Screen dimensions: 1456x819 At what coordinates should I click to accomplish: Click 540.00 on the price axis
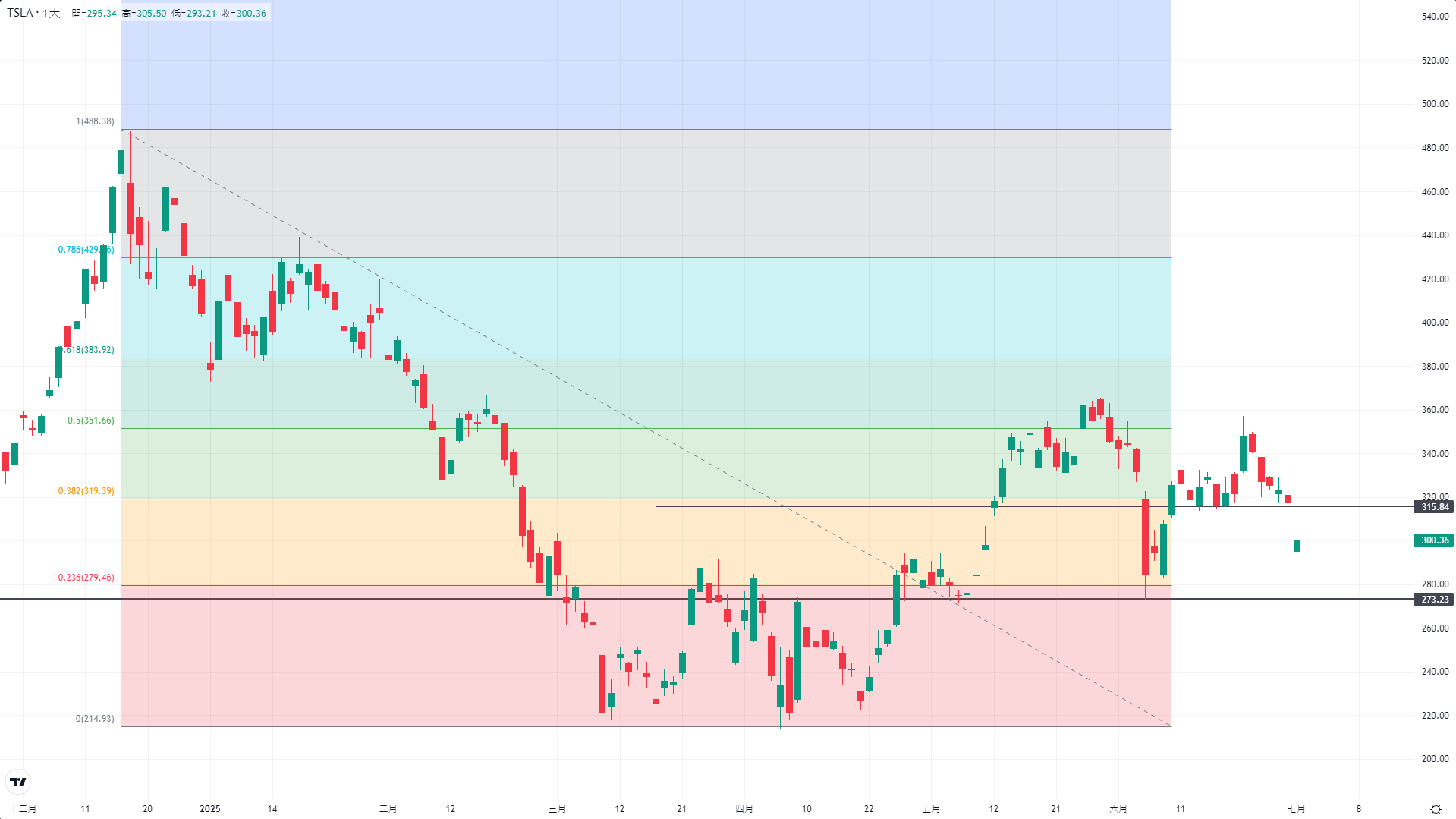click(x=1435, y=17)
